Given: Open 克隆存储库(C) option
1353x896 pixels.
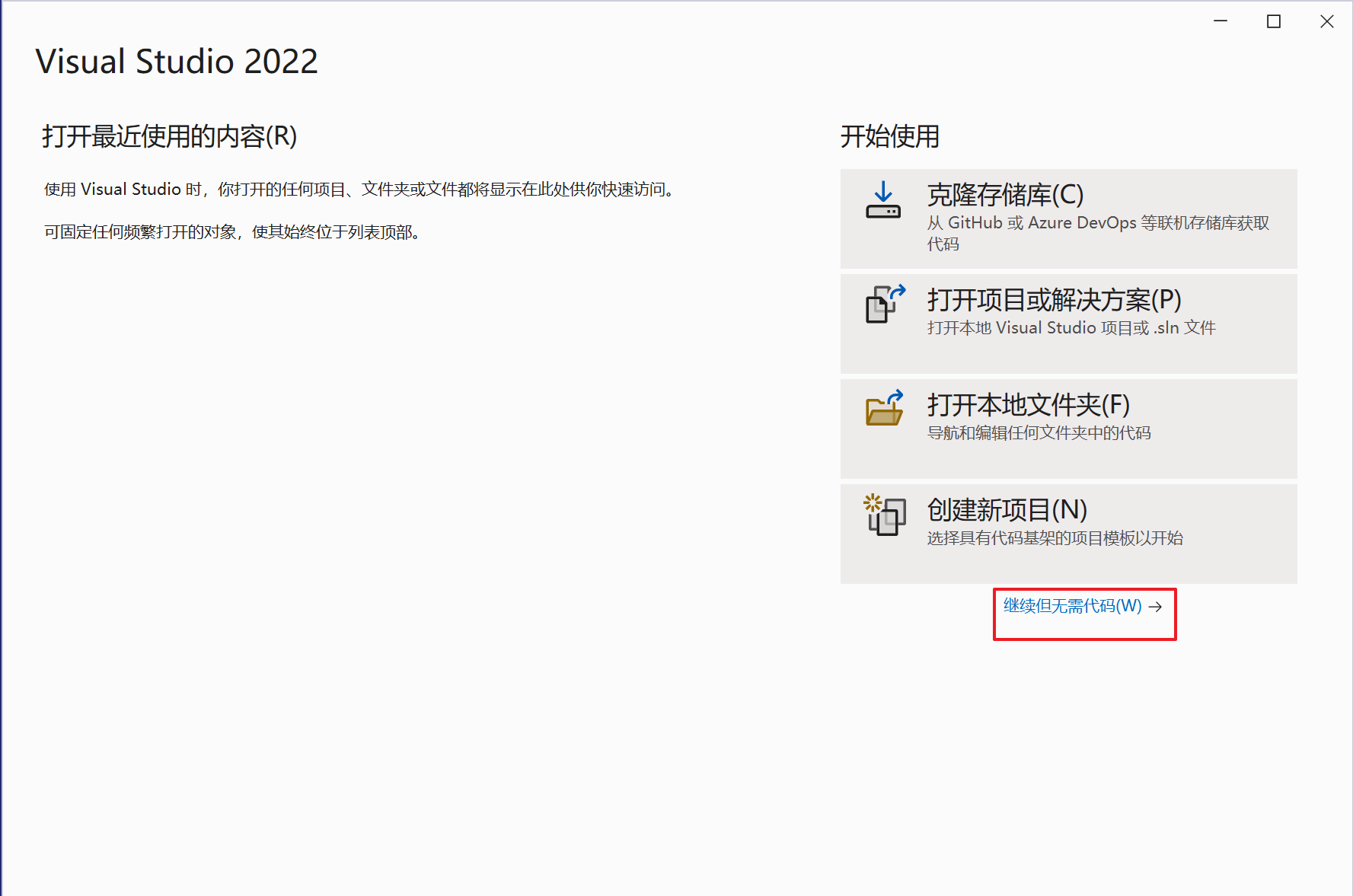Looking at the screenshot, I should (1068, 218).
